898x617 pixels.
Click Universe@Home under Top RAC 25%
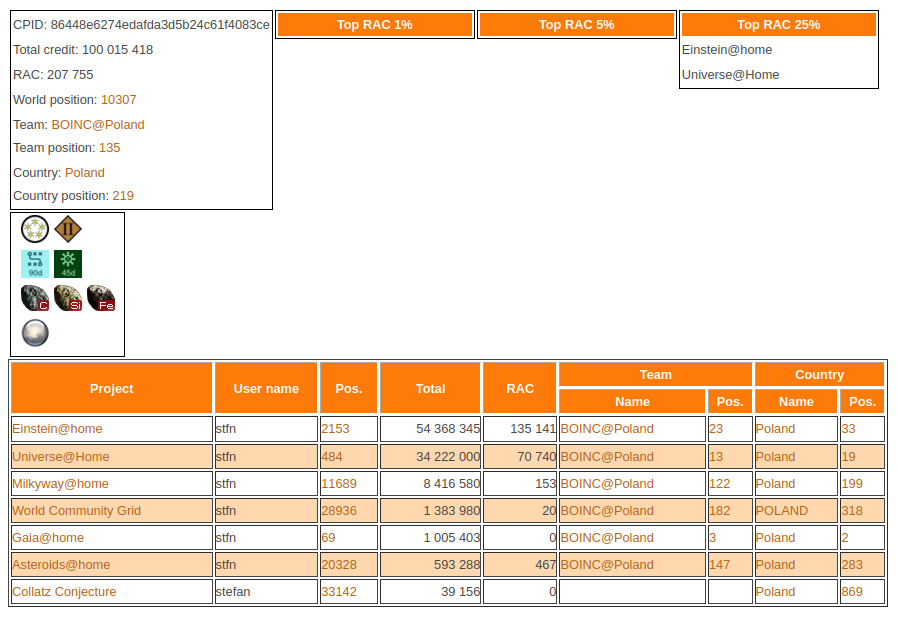click(x=730, y=74)
